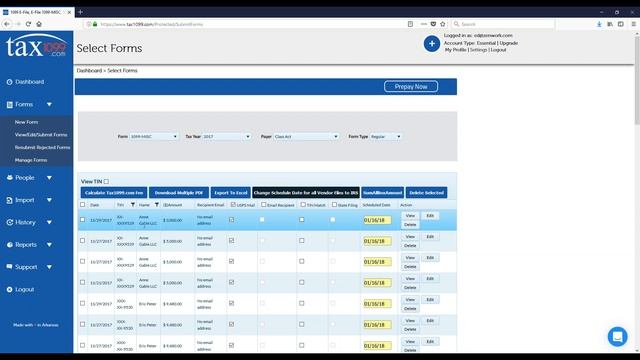640x360 pixels.
Task: Click the Delete Selected button
Action: [x=427, y=193]
